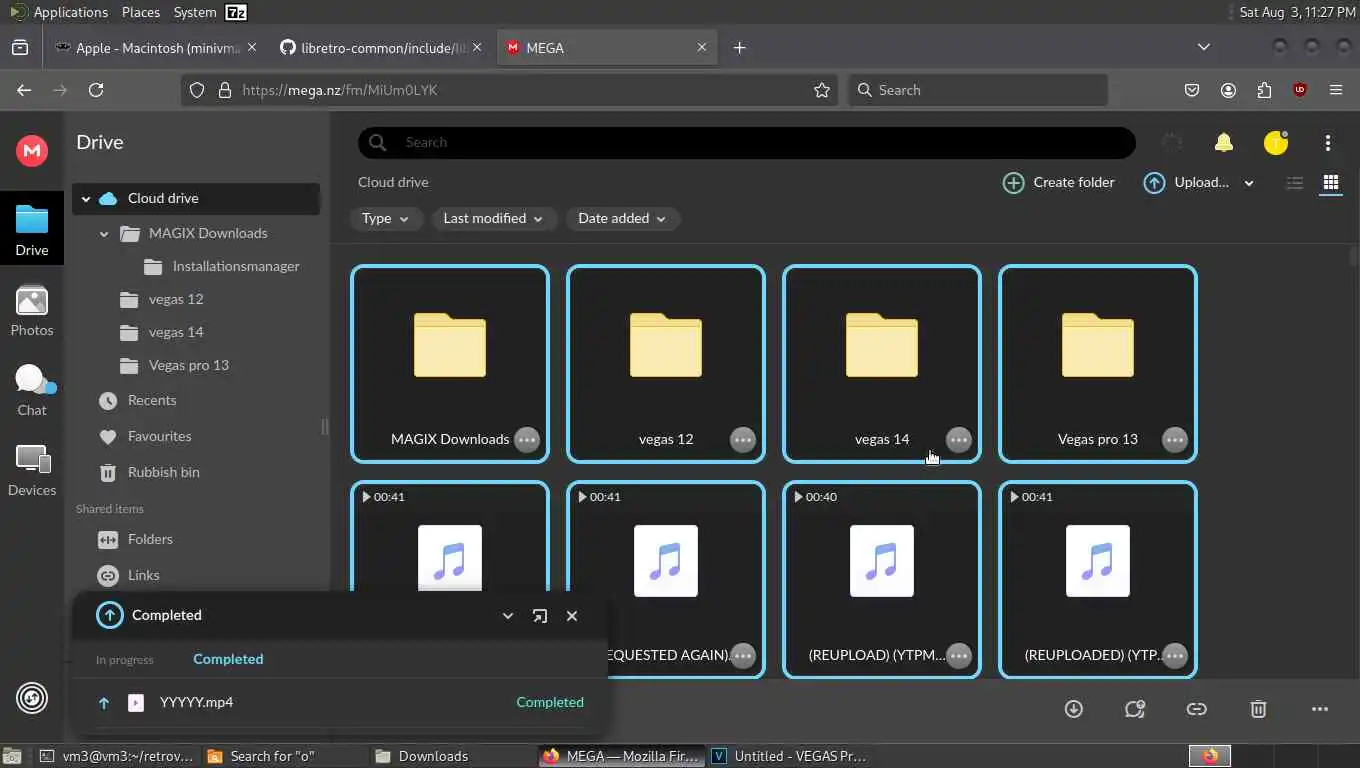Click the uBlock Origin extension icon
Screen dimensions: 1360x768
pos(1300,90)
